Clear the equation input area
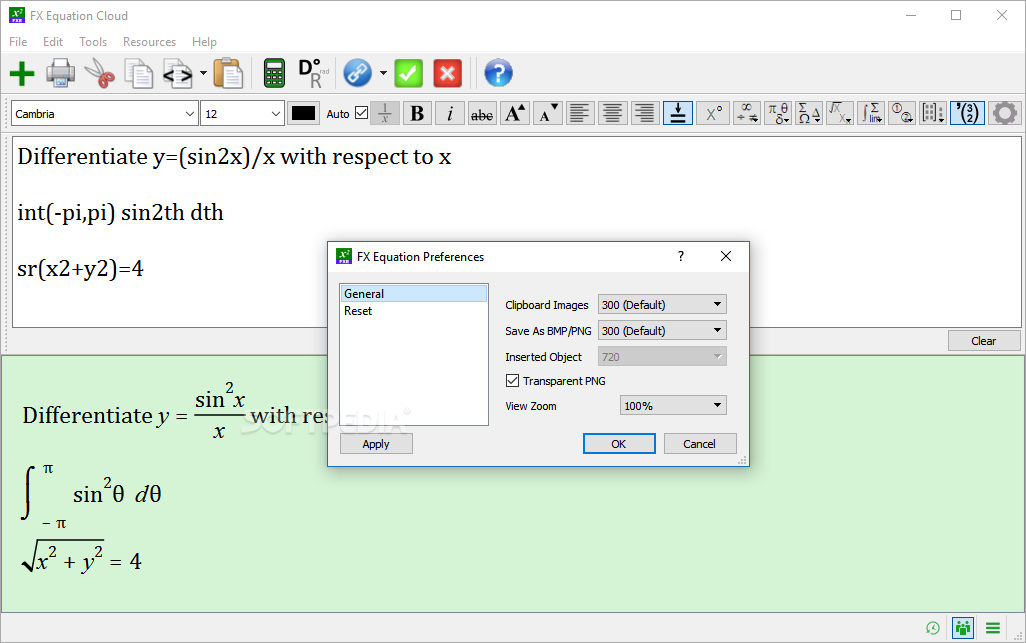Screen dimensions: 1026x643 click(x=984, y=341)
